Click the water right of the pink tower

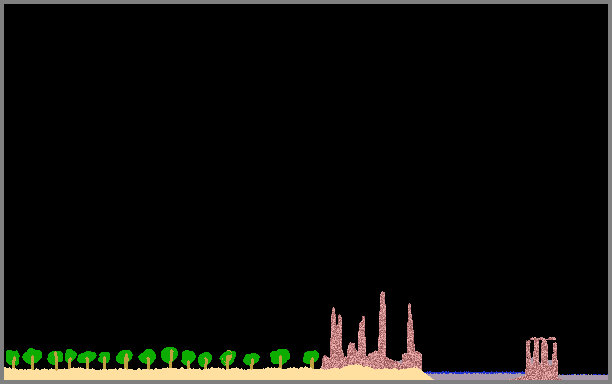click(584, 377)
